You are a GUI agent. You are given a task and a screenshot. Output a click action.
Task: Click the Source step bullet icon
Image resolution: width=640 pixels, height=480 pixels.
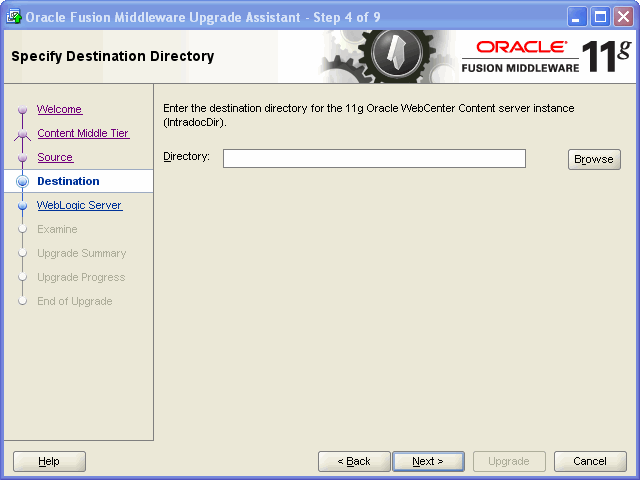[x=22, y=158]
